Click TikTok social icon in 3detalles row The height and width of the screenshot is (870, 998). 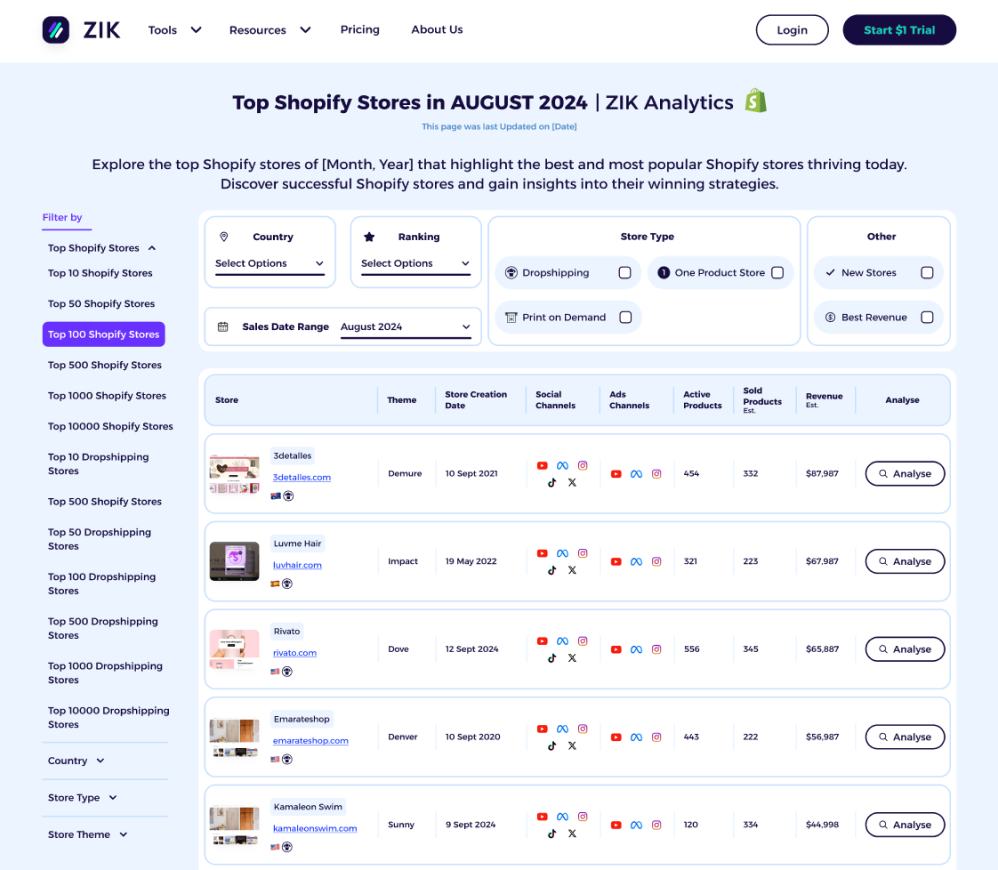pos(552,482)
